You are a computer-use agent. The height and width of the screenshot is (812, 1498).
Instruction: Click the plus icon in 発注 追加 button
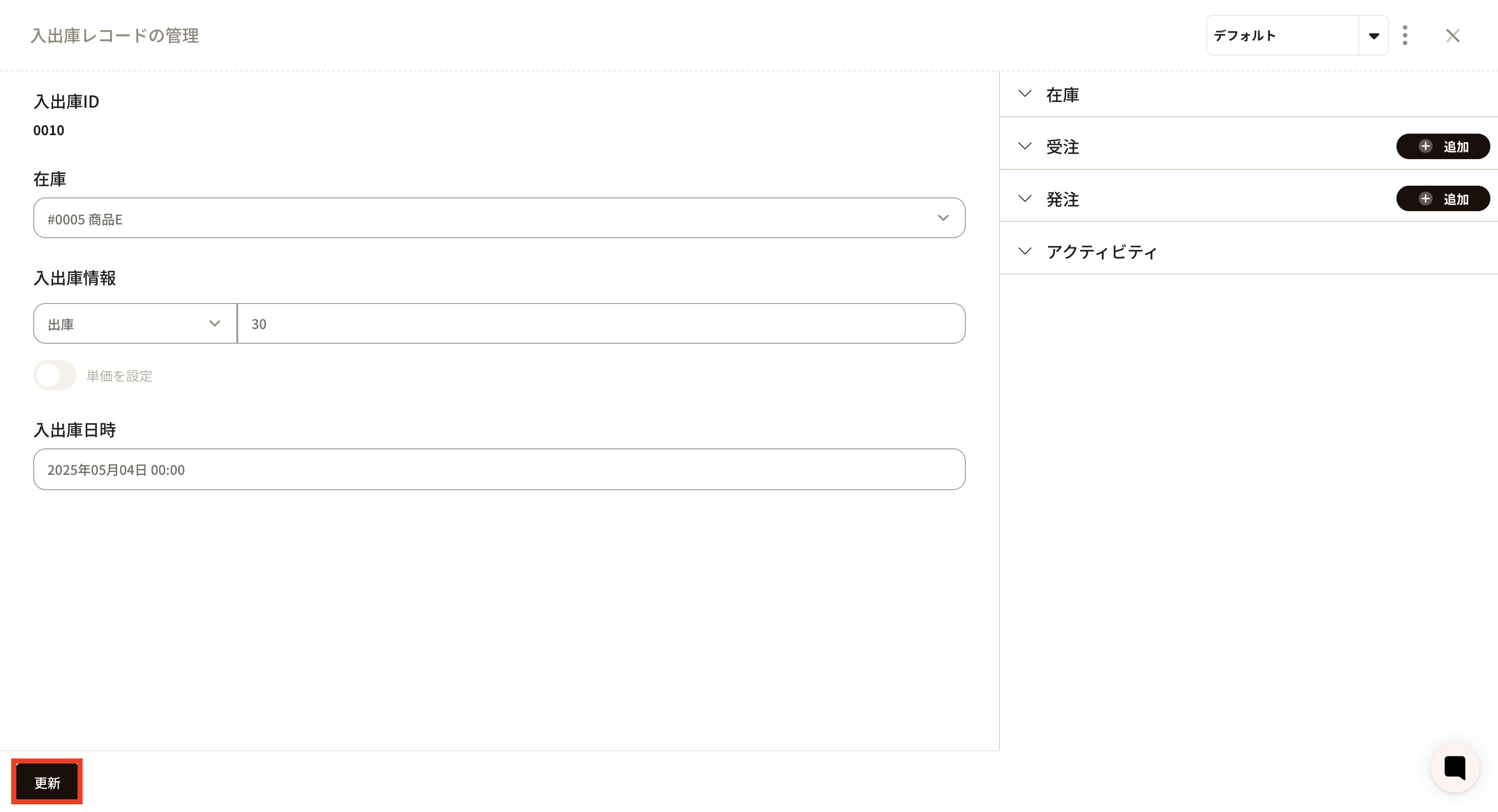pyautogui.click(x=1426, y=199)
